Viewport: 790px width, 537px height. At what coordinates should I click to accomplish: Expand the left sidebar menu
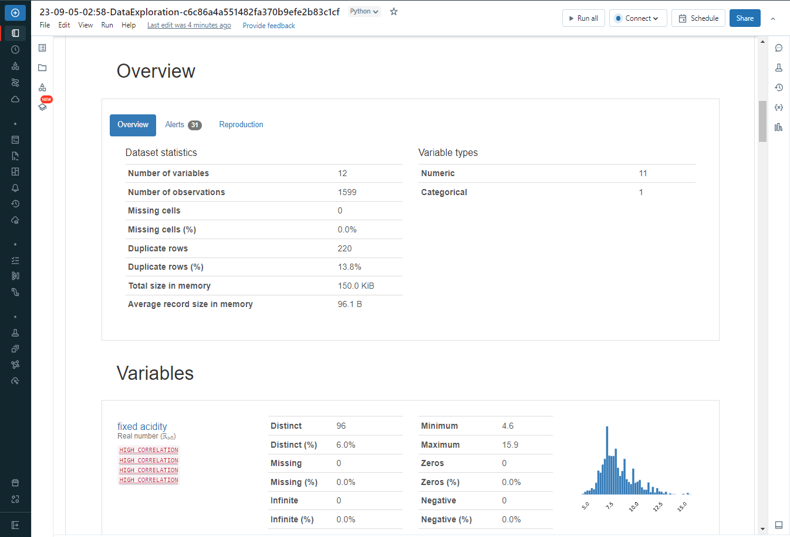[x=15, y=524]
